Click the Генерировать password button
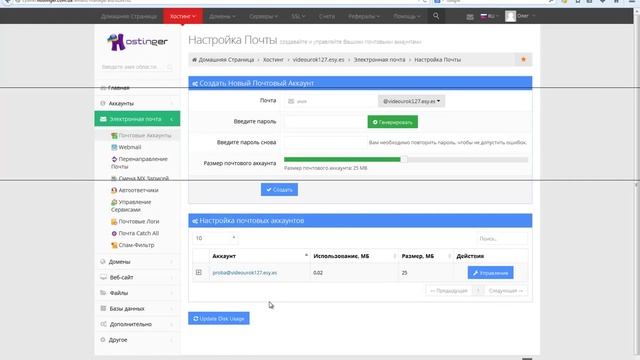Viewport: 640px width, 360px height. [x=393, y=122]
